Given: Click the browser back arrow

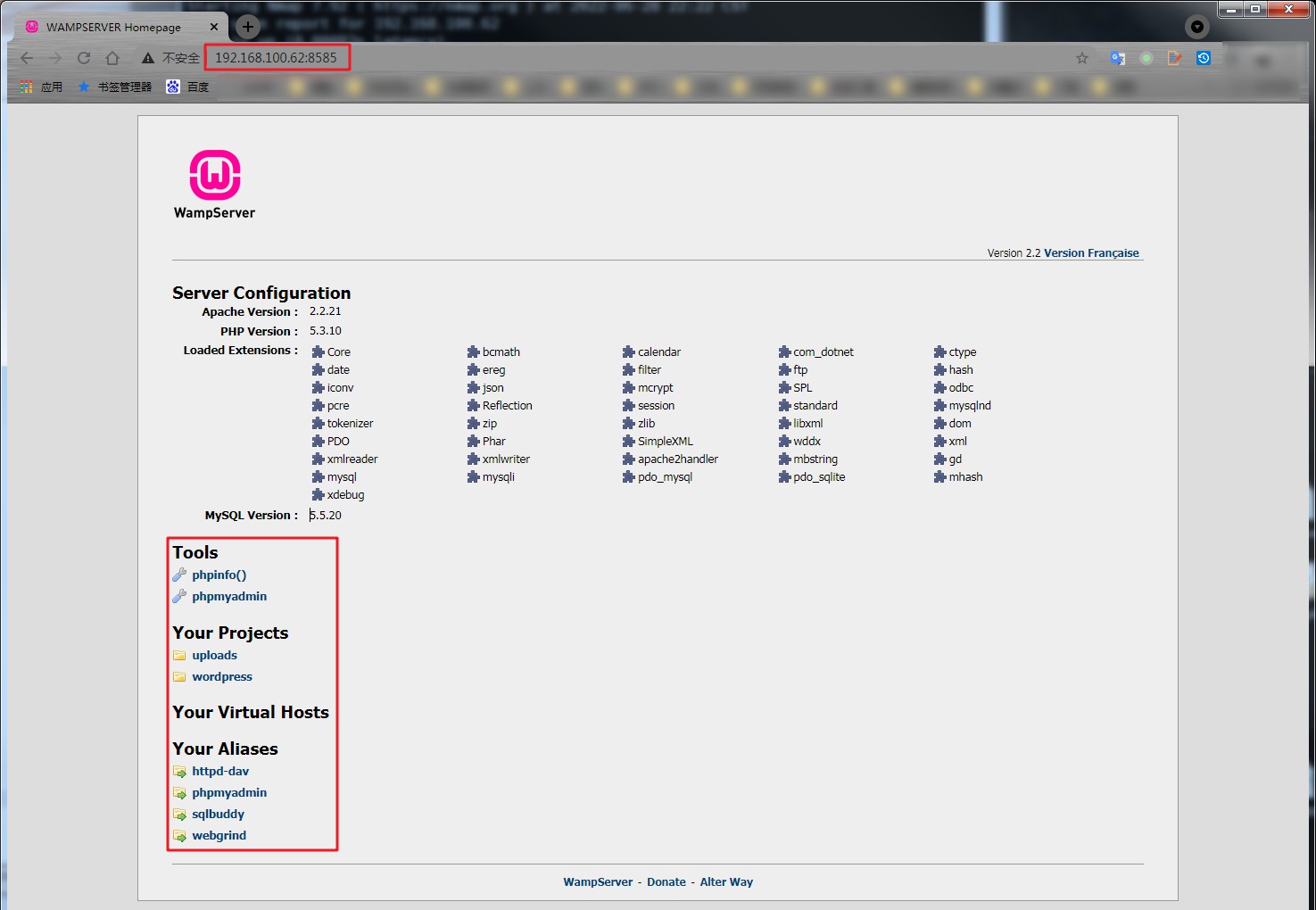Looking at the screenshot, I should pyautogui.click(x=27, y=58).
